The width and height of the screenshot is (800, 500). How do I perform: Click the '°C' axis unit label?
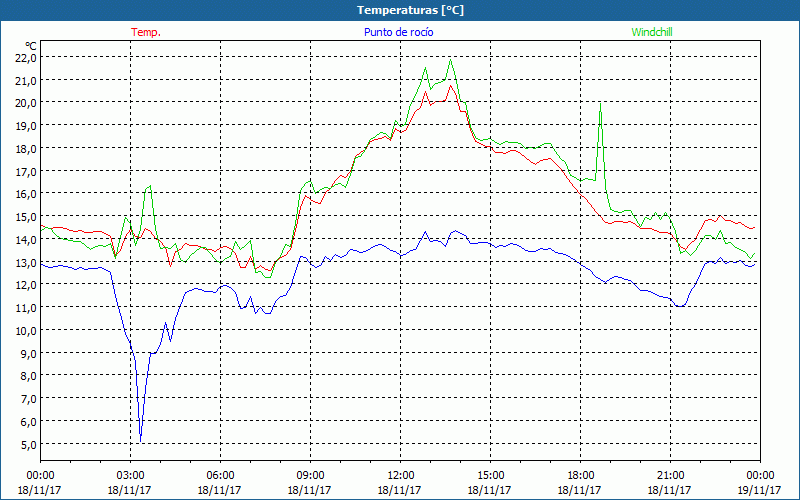pos(31,46)
